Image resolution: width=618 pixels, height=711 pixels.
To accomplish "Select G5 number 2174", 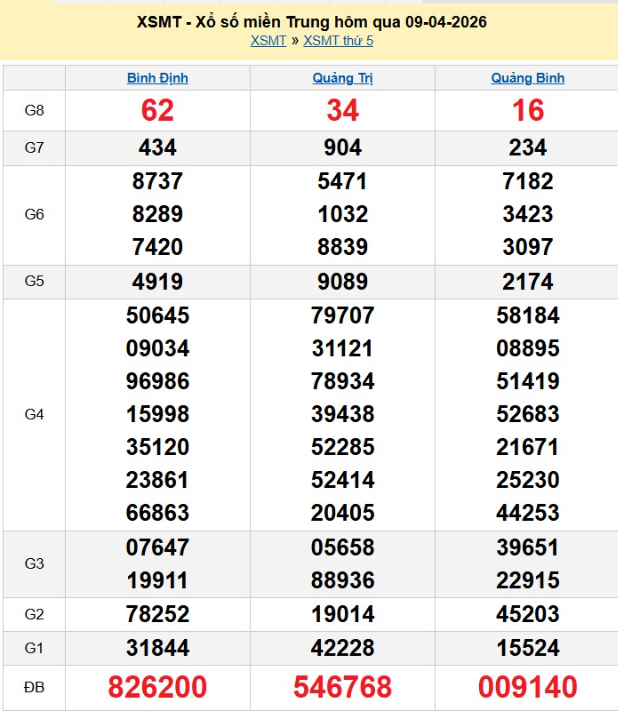I will [x=527, y=281].
